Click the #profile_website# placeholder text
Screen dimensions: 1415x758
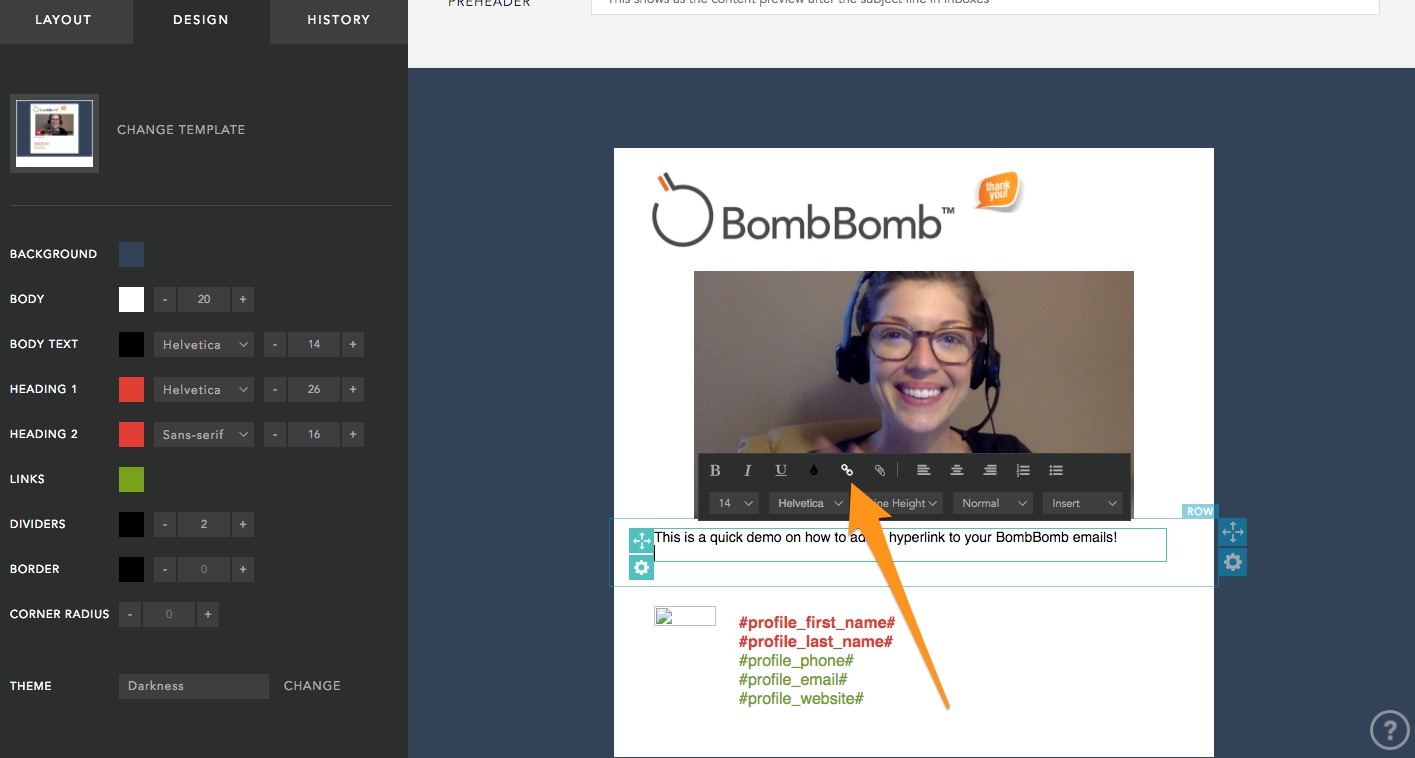click(801, 699)
